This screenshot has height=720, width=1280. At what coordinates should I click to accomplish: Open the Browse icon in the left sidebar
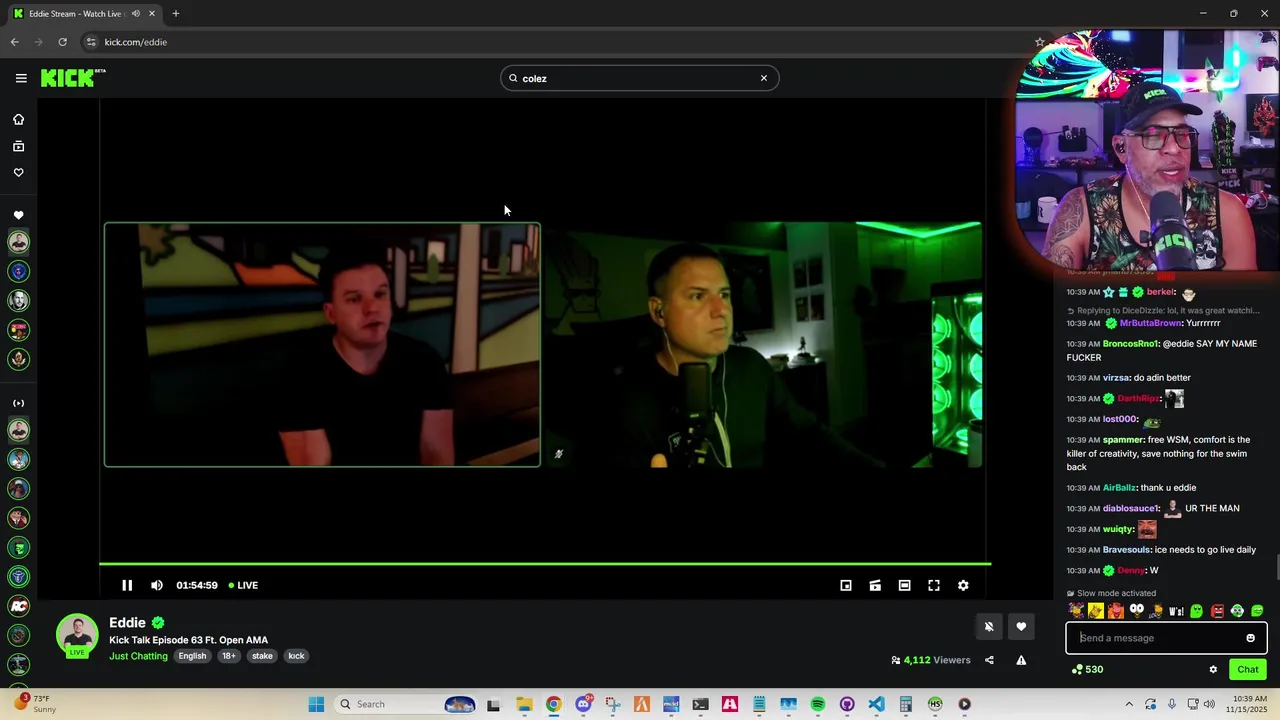pyautogui.click(x=18, y=146)
